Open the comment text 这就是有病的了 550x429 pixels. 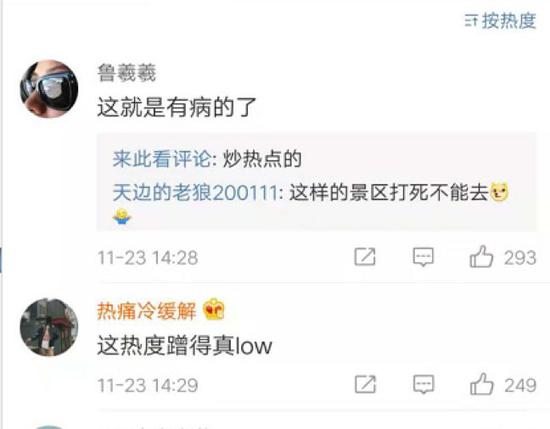point(177,107)
